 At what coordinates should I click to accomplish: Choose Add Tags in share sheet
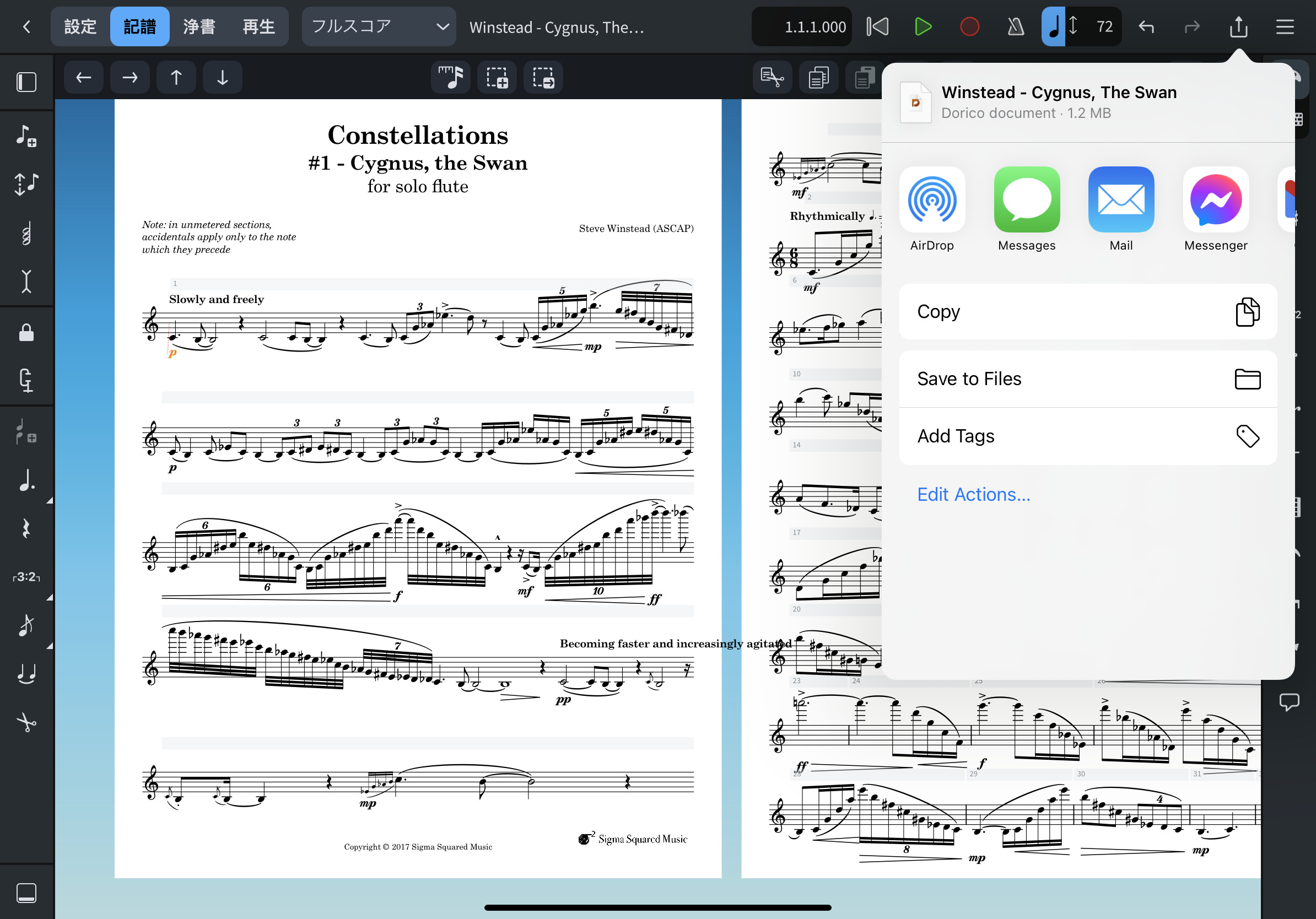pyautogui.click(x=1088, y=436)
